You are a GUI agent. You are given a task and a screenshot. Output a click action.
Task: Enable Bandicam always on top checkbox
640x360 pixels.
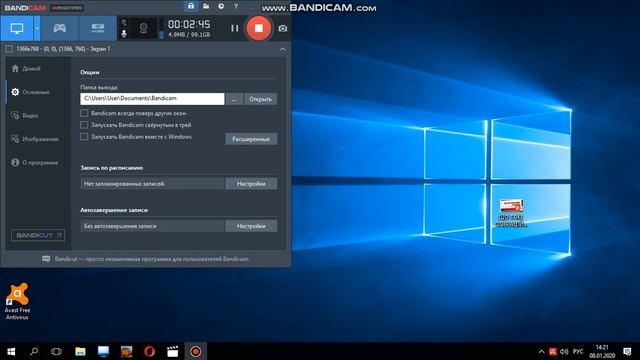pyautogui.click(x=84, y=113)
